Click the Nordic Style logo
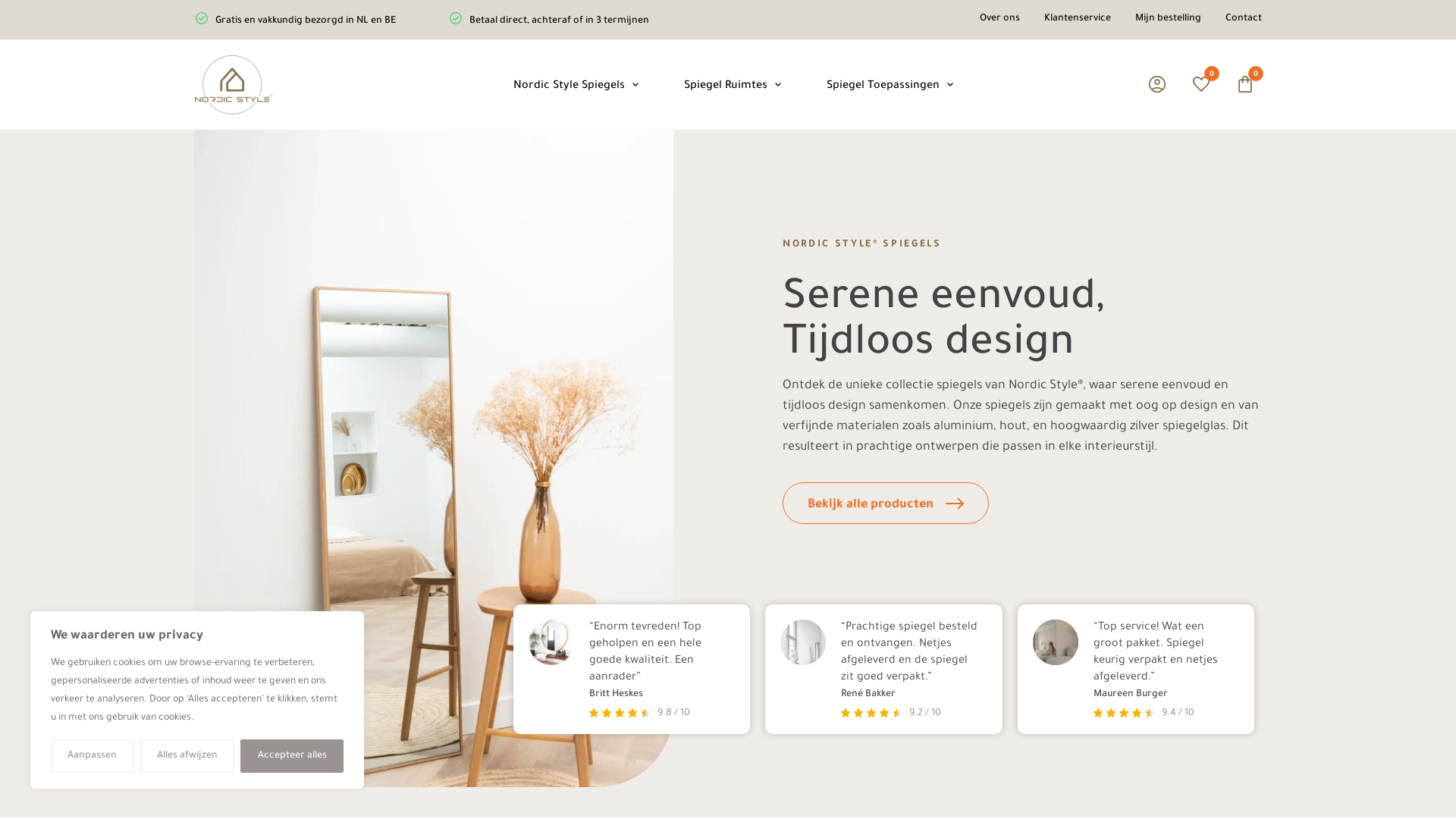This screenshot has width=1456, height=819. pos(233,85)
